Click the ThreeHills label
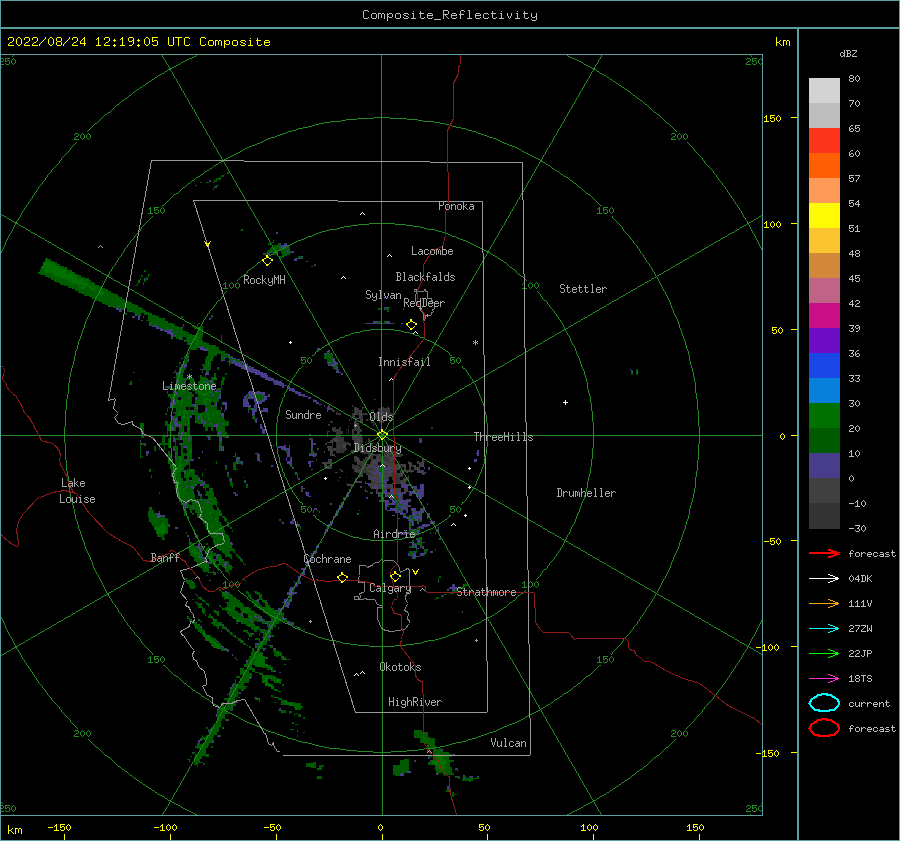The height and width of the screenshot is (841, 900). 503,437
